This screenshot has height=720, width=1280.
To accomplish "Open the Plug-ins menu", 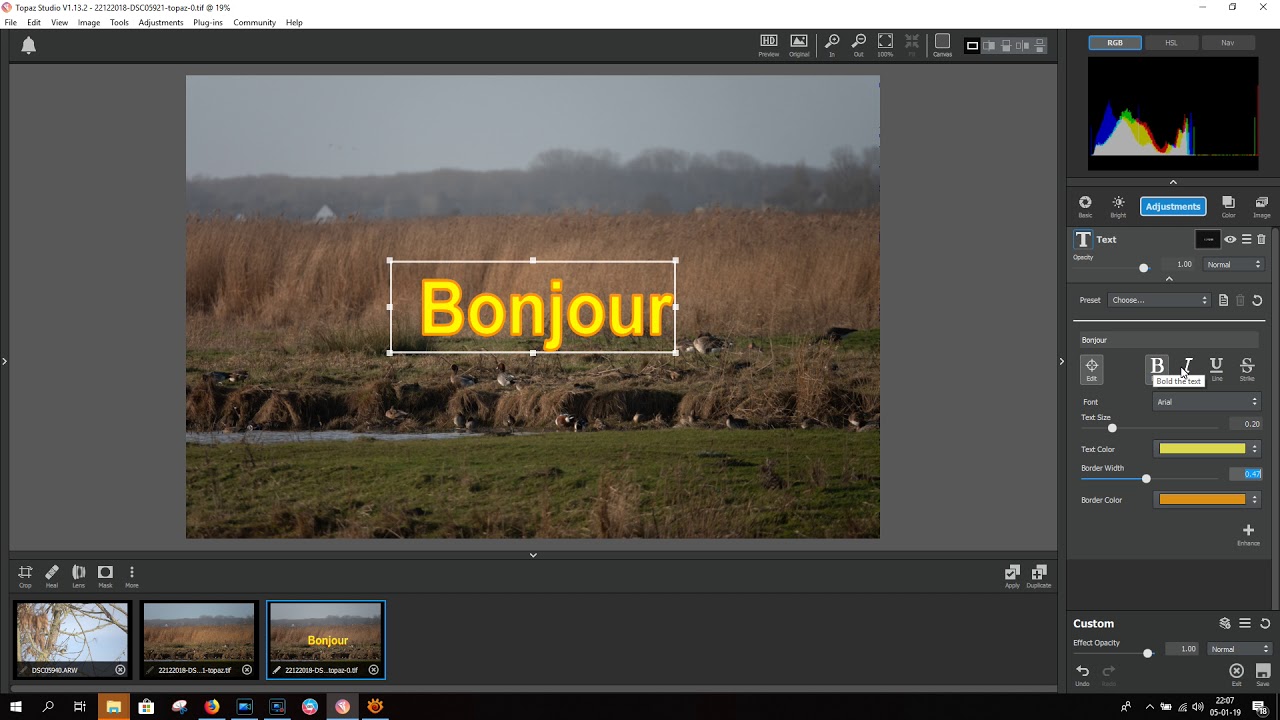I will (x=208, y=22).
